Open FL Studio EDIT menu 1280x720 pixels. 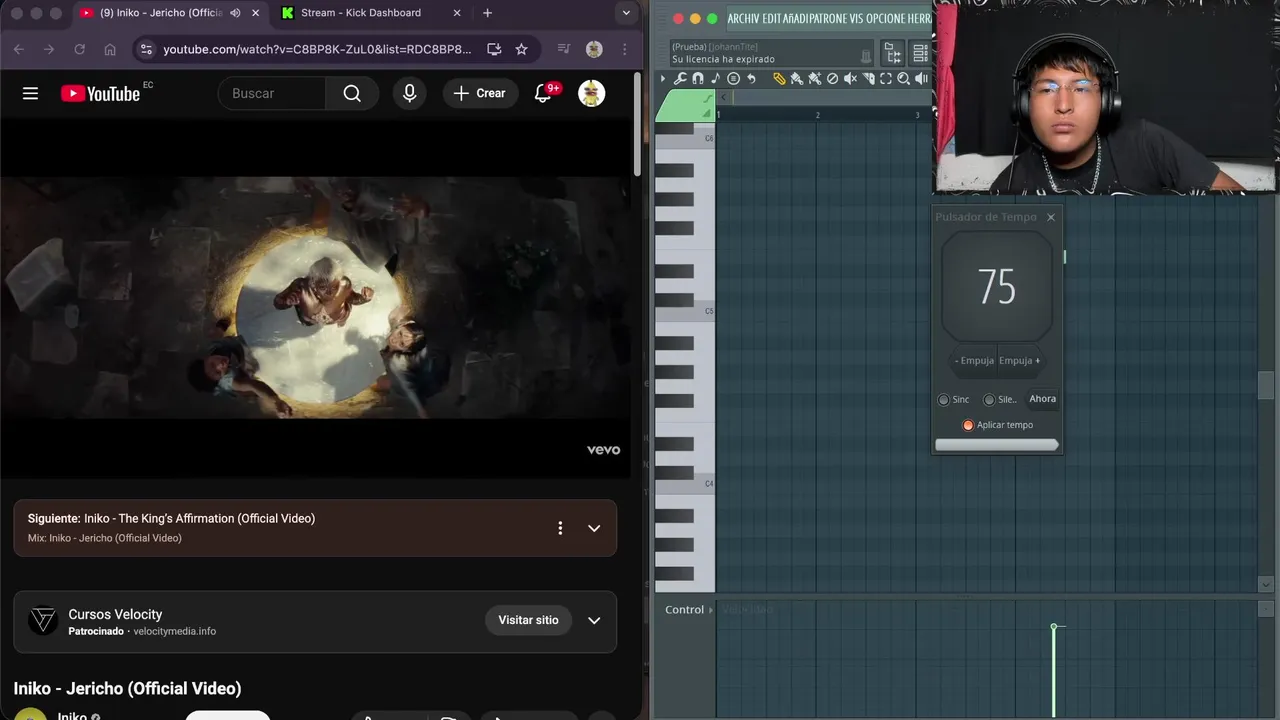(771, 18)
